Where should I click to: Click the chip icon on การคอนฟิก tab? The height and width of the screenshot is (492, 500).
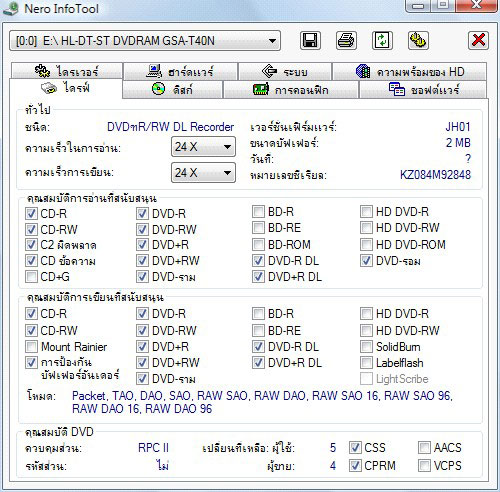click(261, 89)
